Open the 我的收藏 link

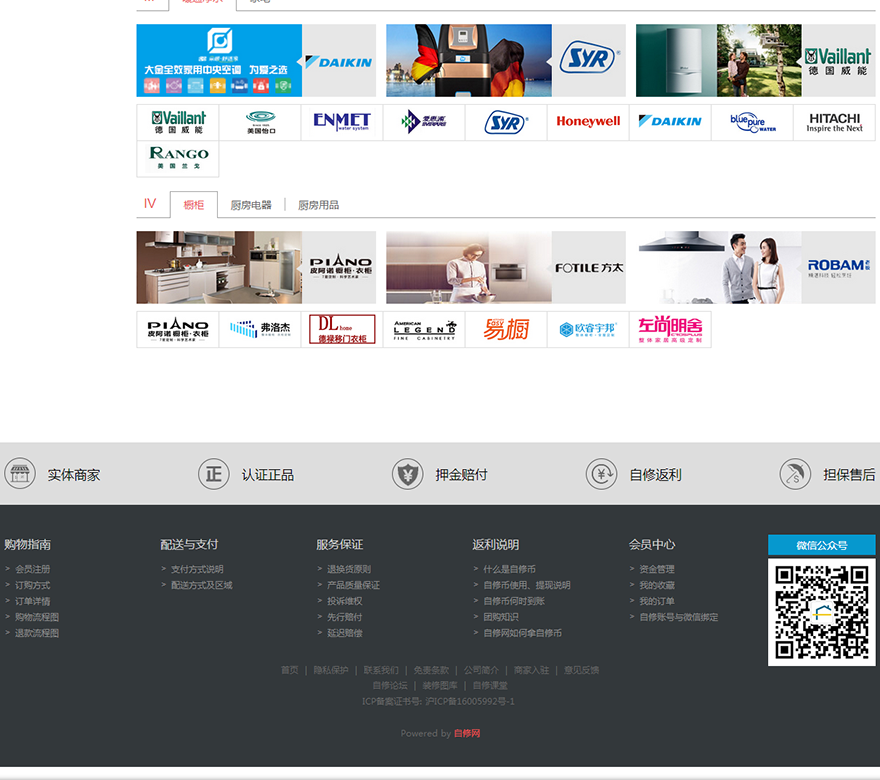click(x=657, y=585)
